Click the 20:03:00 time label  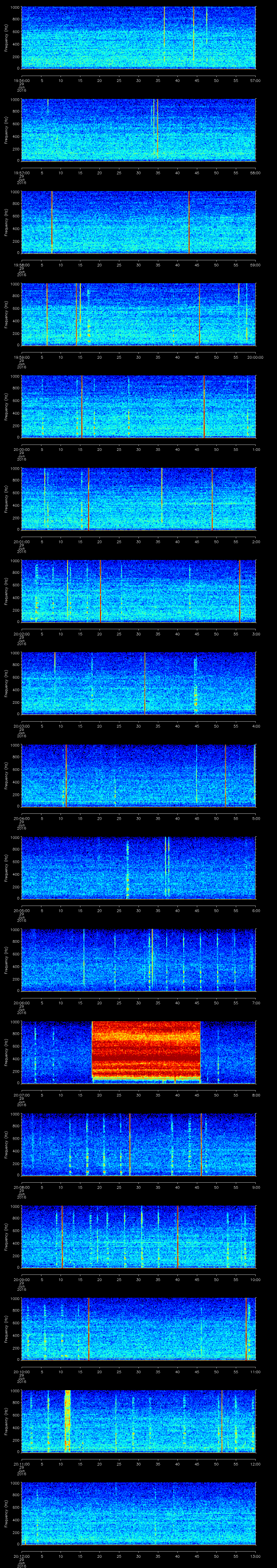21,726
